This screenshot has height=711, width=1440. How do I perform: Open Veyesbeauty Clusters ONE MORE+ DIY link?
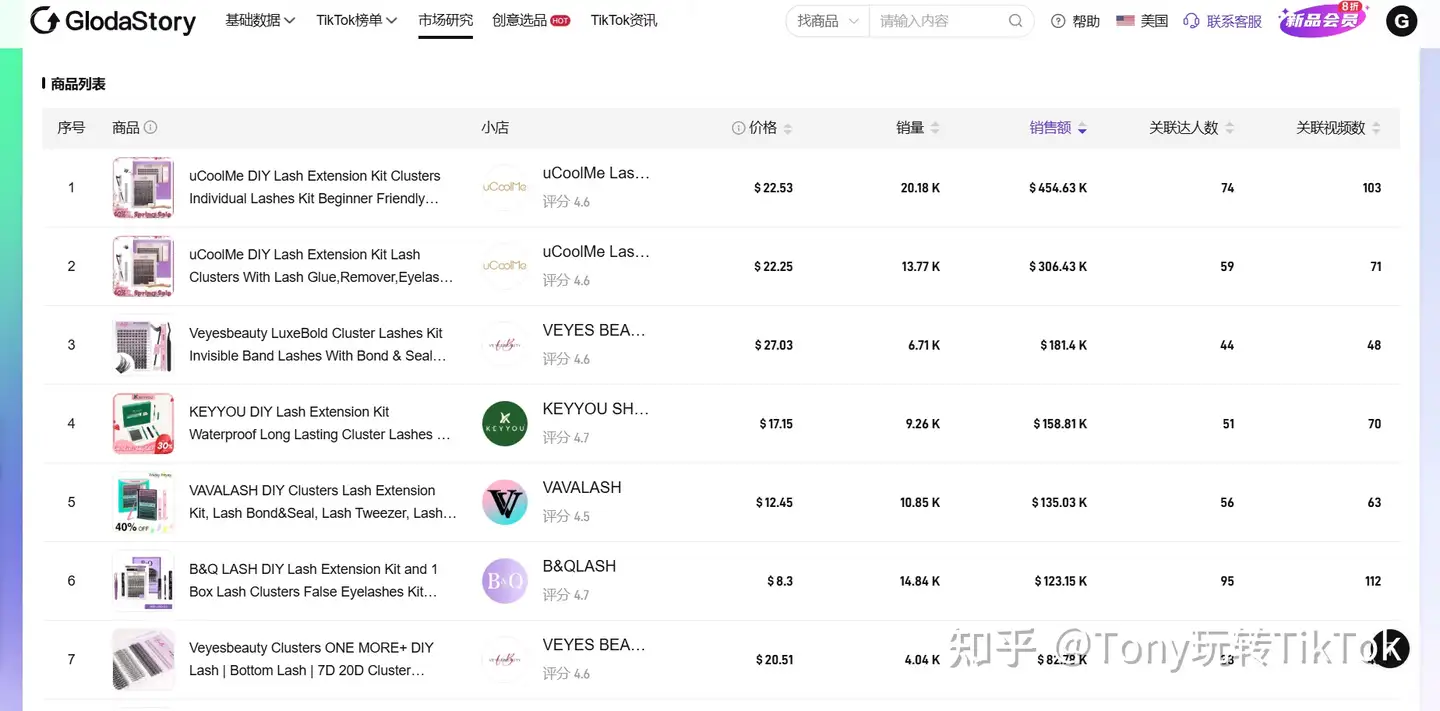click(312, 660)
